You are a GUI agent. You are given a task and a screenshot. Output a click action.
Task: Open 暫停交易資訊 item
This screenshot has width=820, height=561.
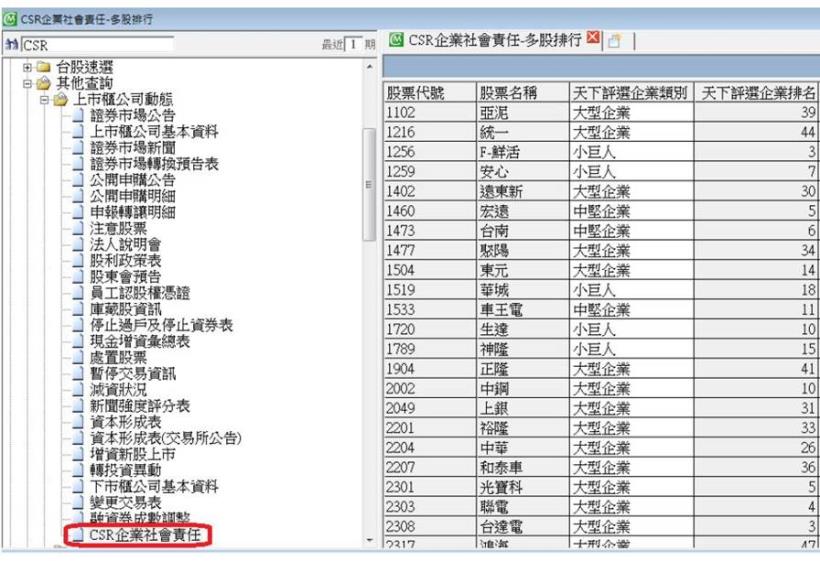(132, 374)
